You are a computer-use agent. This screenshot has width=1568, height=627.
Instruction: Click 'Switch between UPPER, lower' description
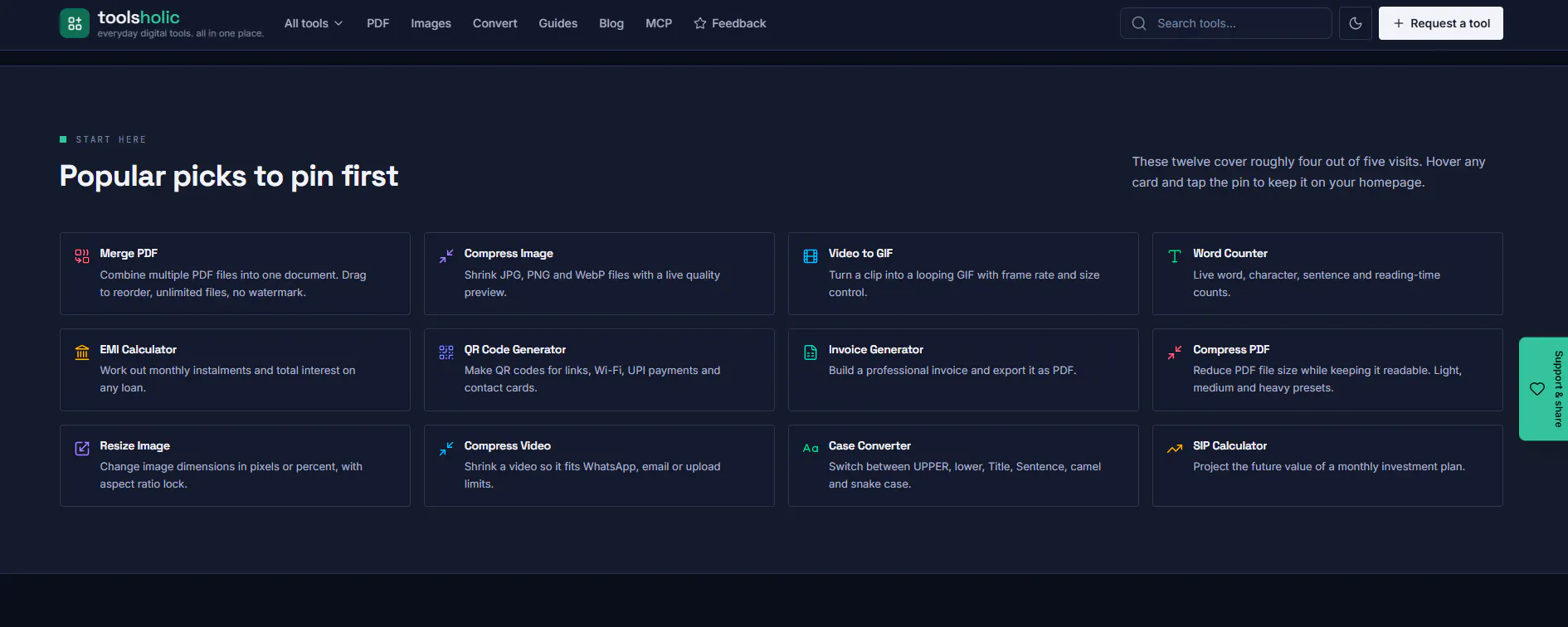[965, 475]
